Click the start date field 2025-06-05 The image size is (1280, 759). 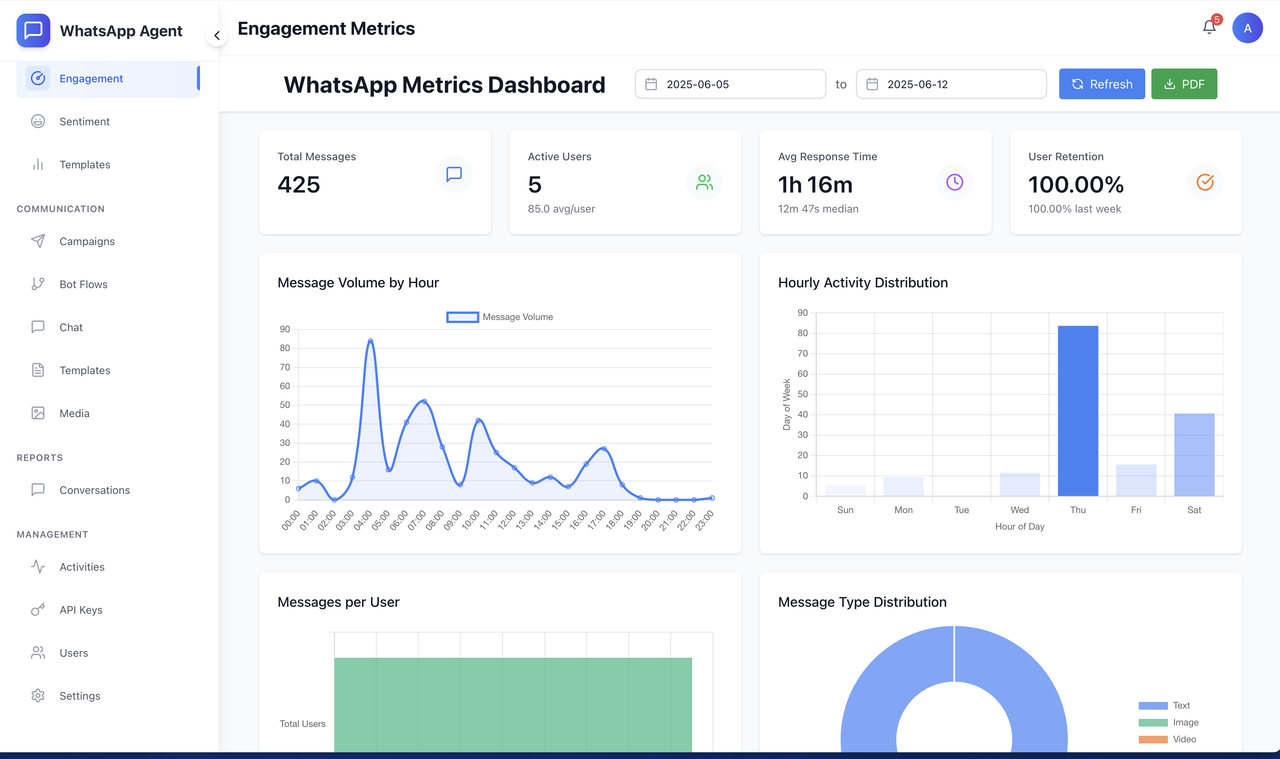tap(730, 84)
